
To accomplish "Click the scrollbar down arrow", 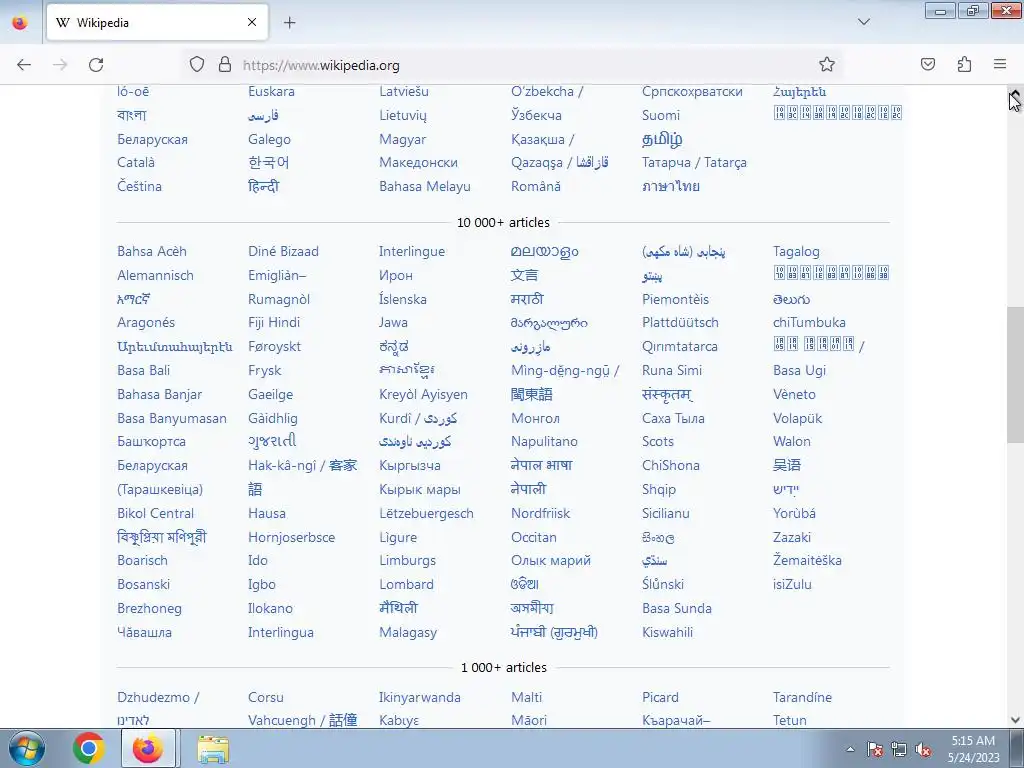I will click(1015, 720).
